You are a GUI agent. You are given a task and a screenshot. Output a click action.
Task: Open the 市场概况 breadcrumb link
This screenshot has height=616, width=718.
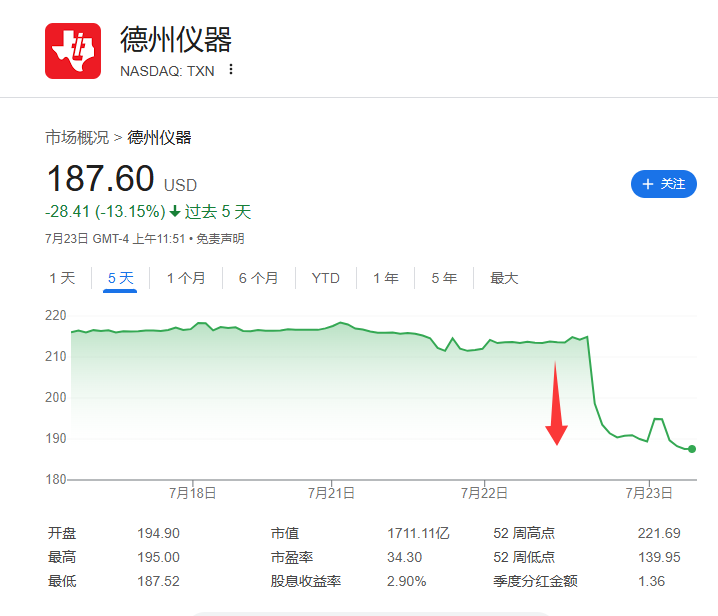click(x=77, y=137)
